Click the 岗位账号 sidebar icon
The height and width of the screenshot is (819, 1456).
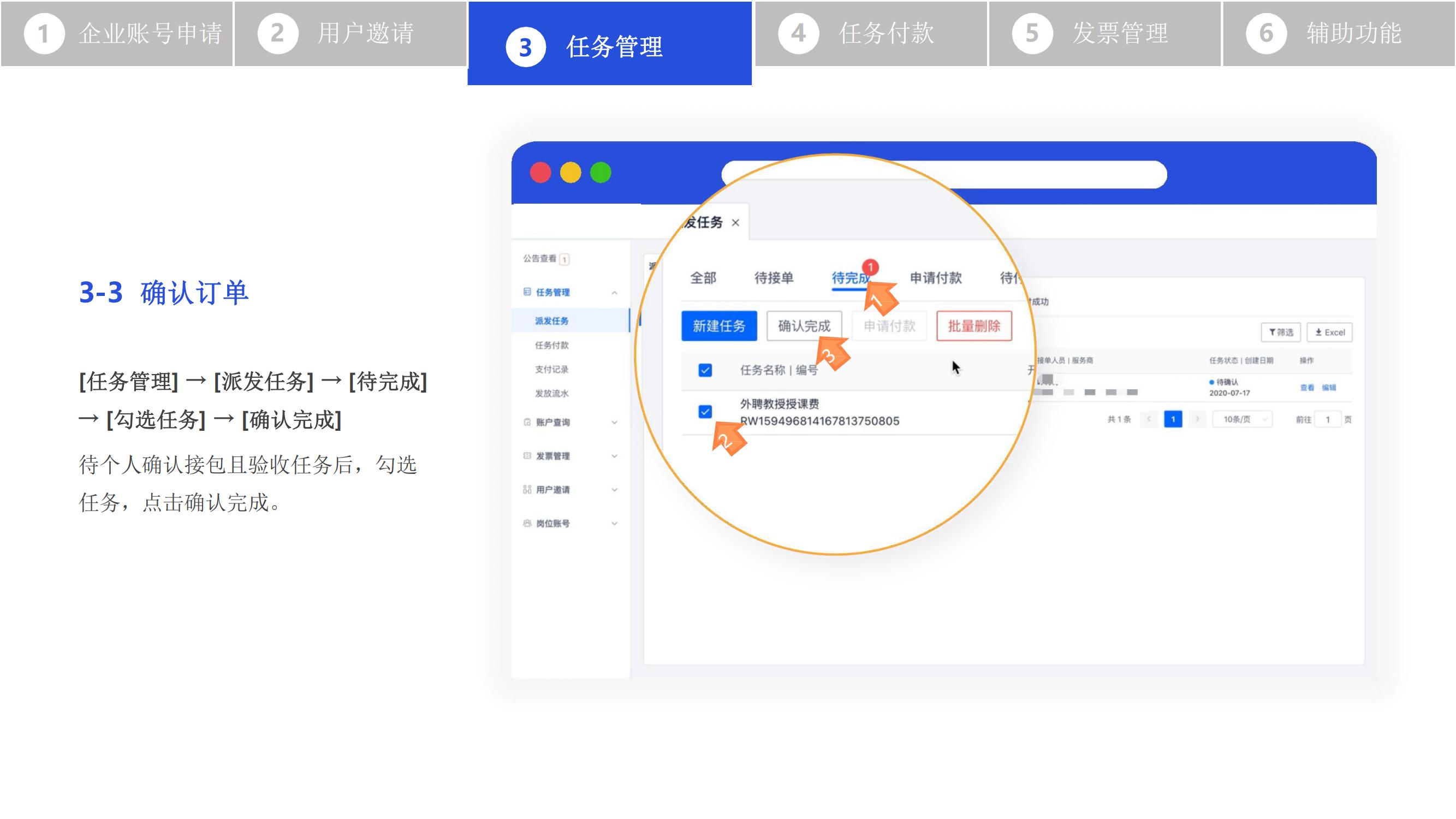pyautogui.click(x=527, y=523)
